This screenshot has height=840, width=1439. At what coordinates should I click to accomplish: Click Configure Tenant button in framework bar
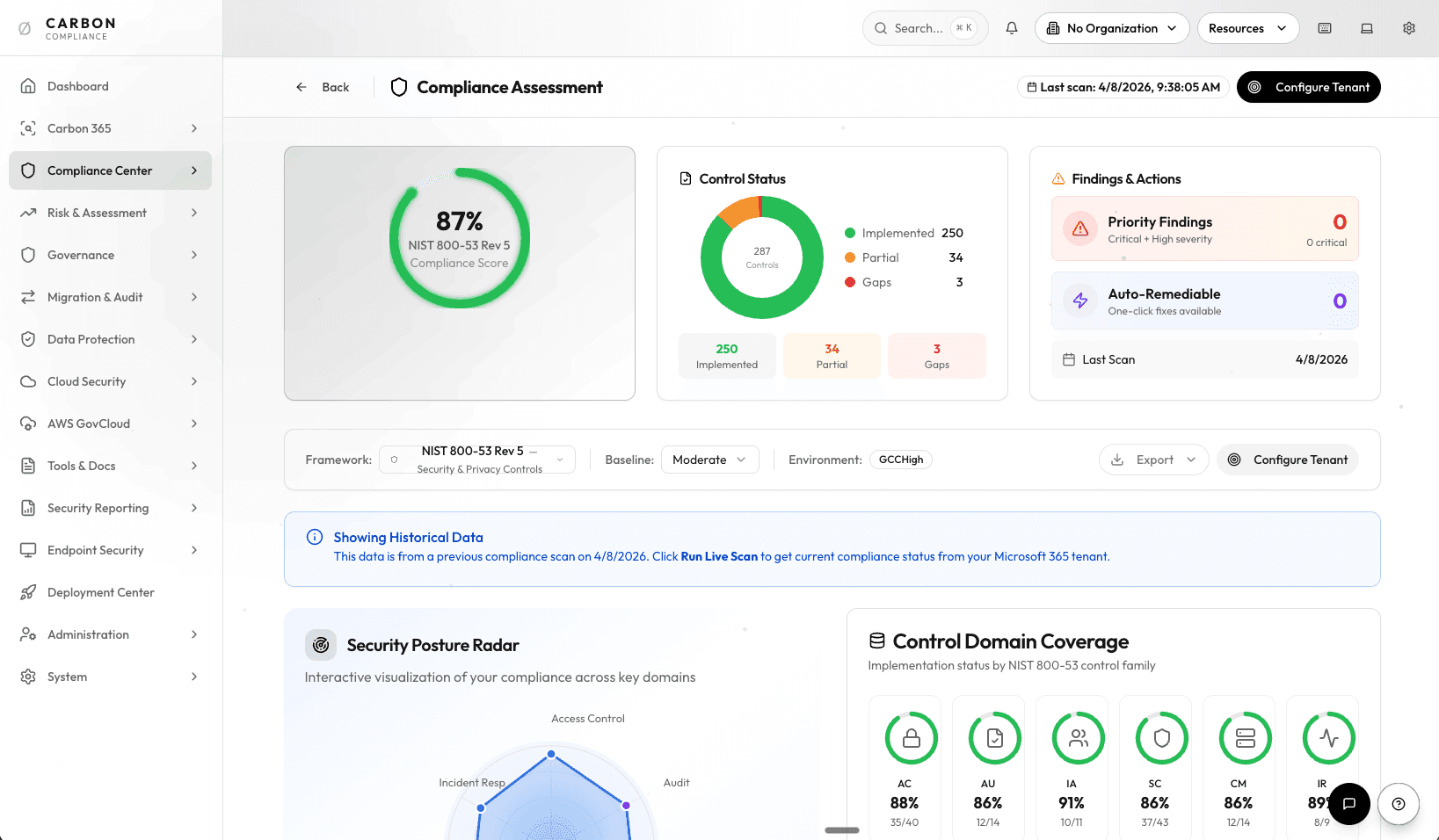pyautogui.click(x=1288, y=460)
